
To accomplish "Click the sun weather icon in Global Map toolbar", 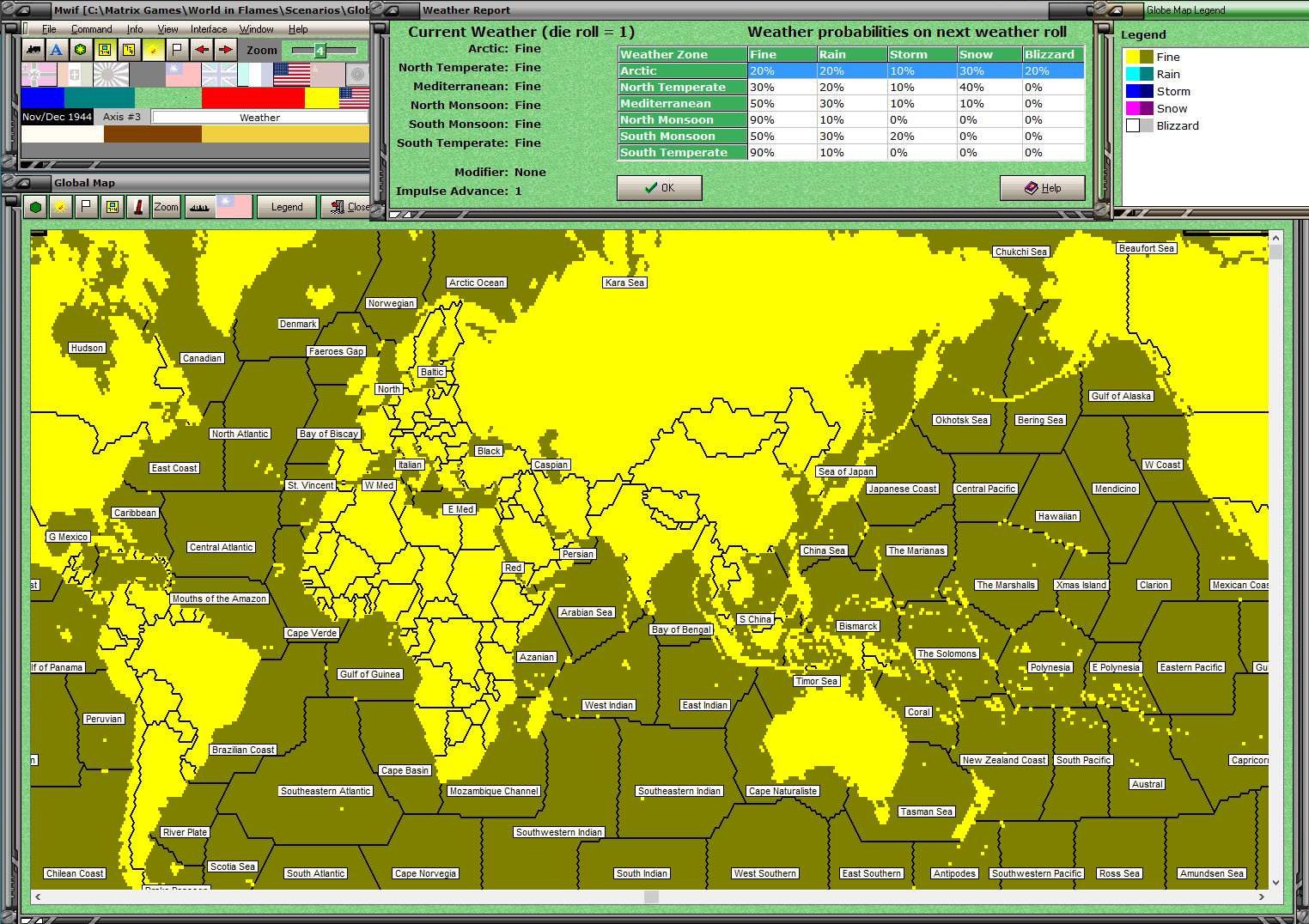I will (x=60, y=207).
